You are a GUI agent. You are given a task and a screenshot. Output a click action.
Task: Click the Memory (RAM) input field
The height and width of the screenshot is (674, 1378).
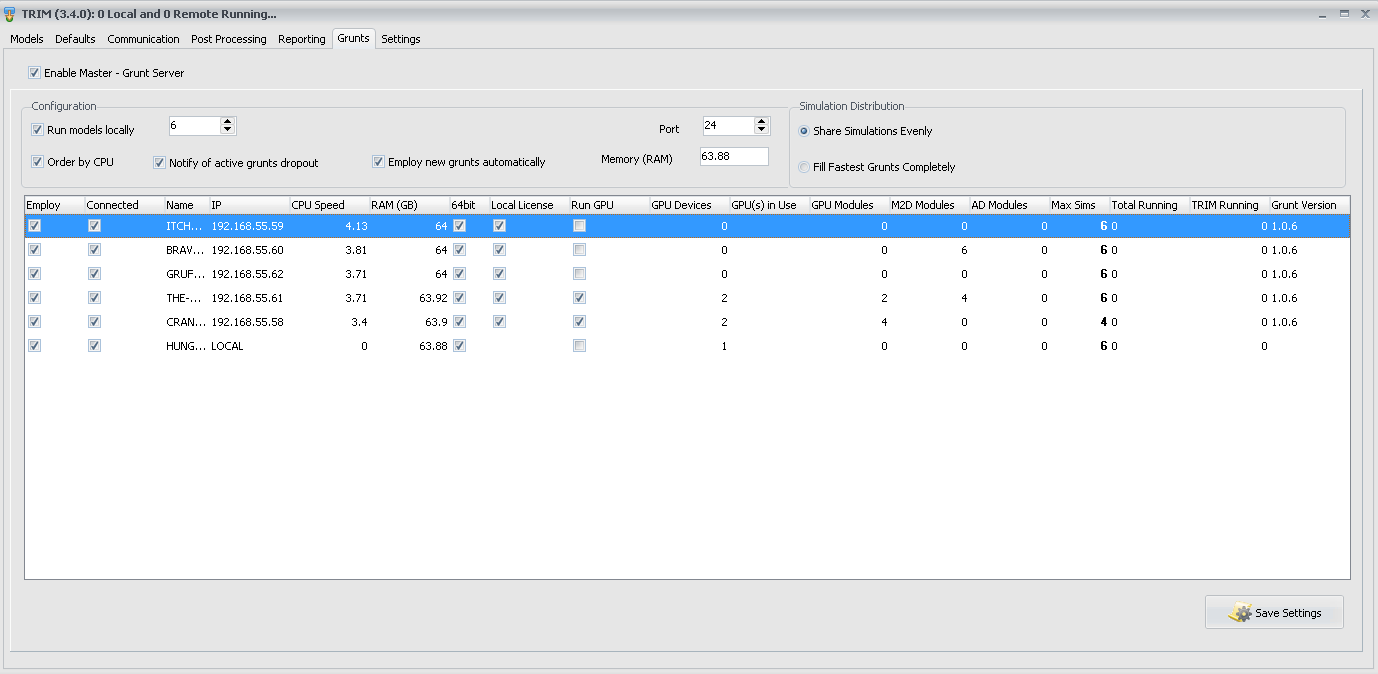[733, 157]
